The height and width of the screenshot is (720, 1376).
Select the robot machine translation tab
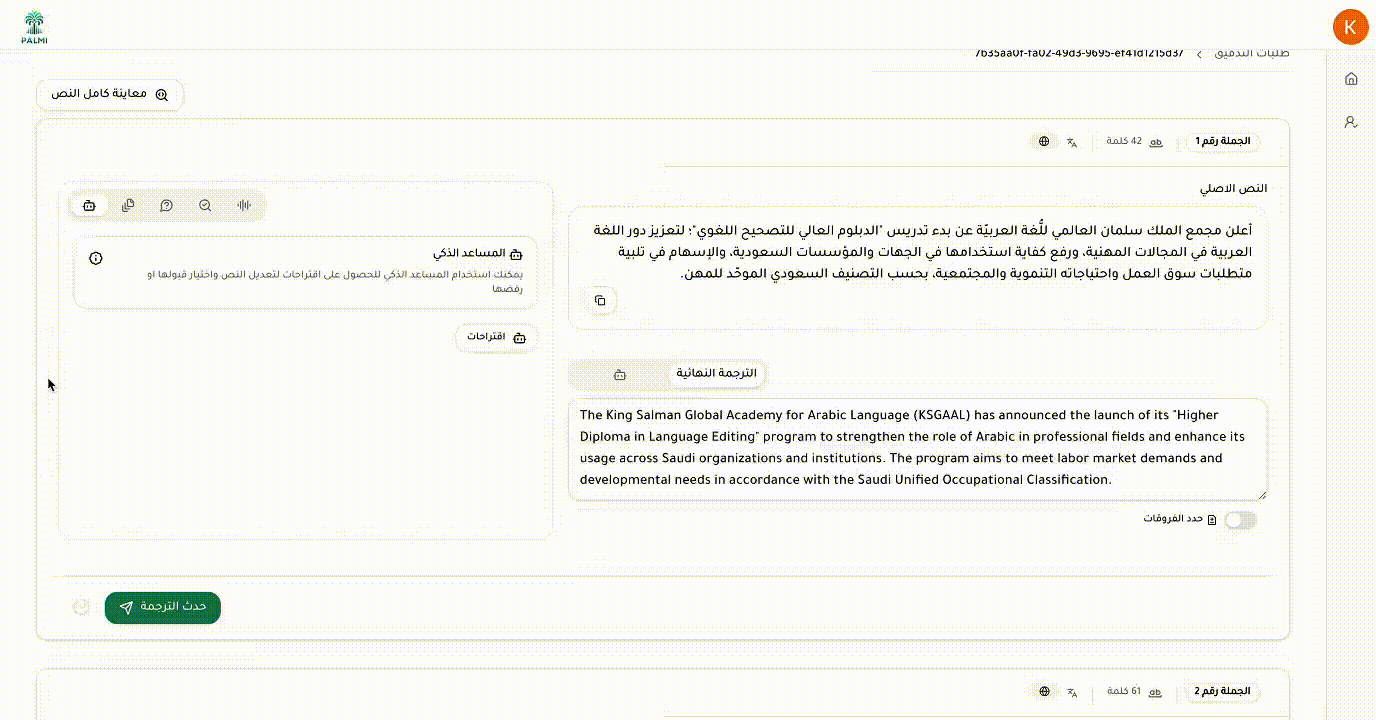[620, 375]
